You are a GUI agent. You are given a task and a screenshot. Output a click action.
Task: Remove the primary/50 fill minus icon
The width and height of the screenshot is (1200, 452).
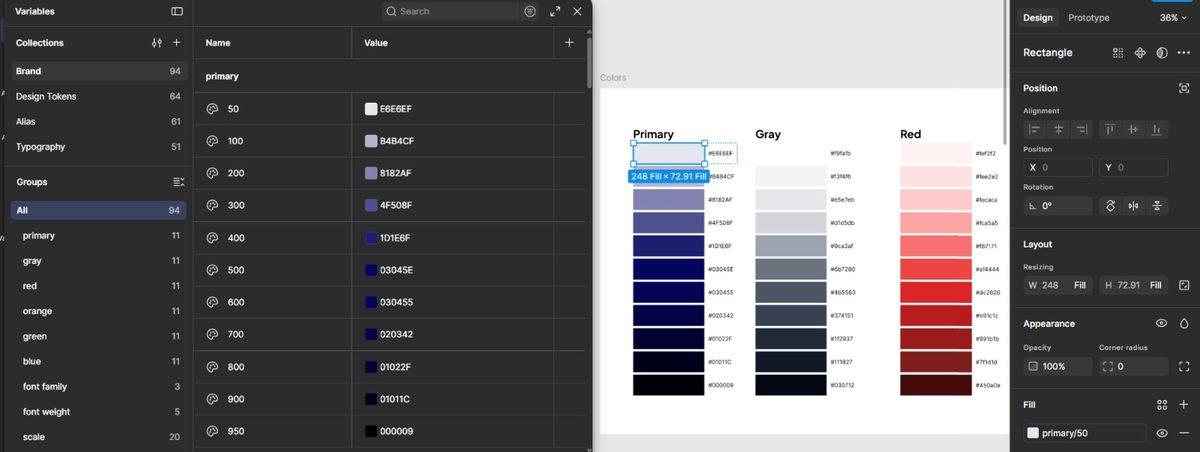tap(1184, 433)
